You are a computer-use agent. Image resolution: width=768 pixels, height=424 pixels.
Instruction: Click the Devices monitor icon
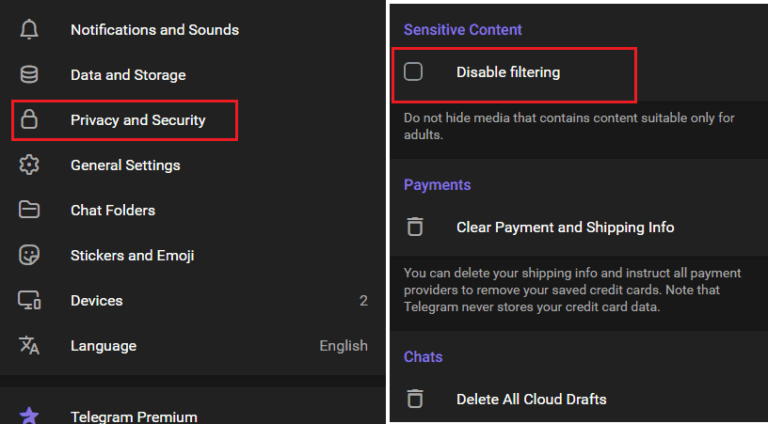29,300
